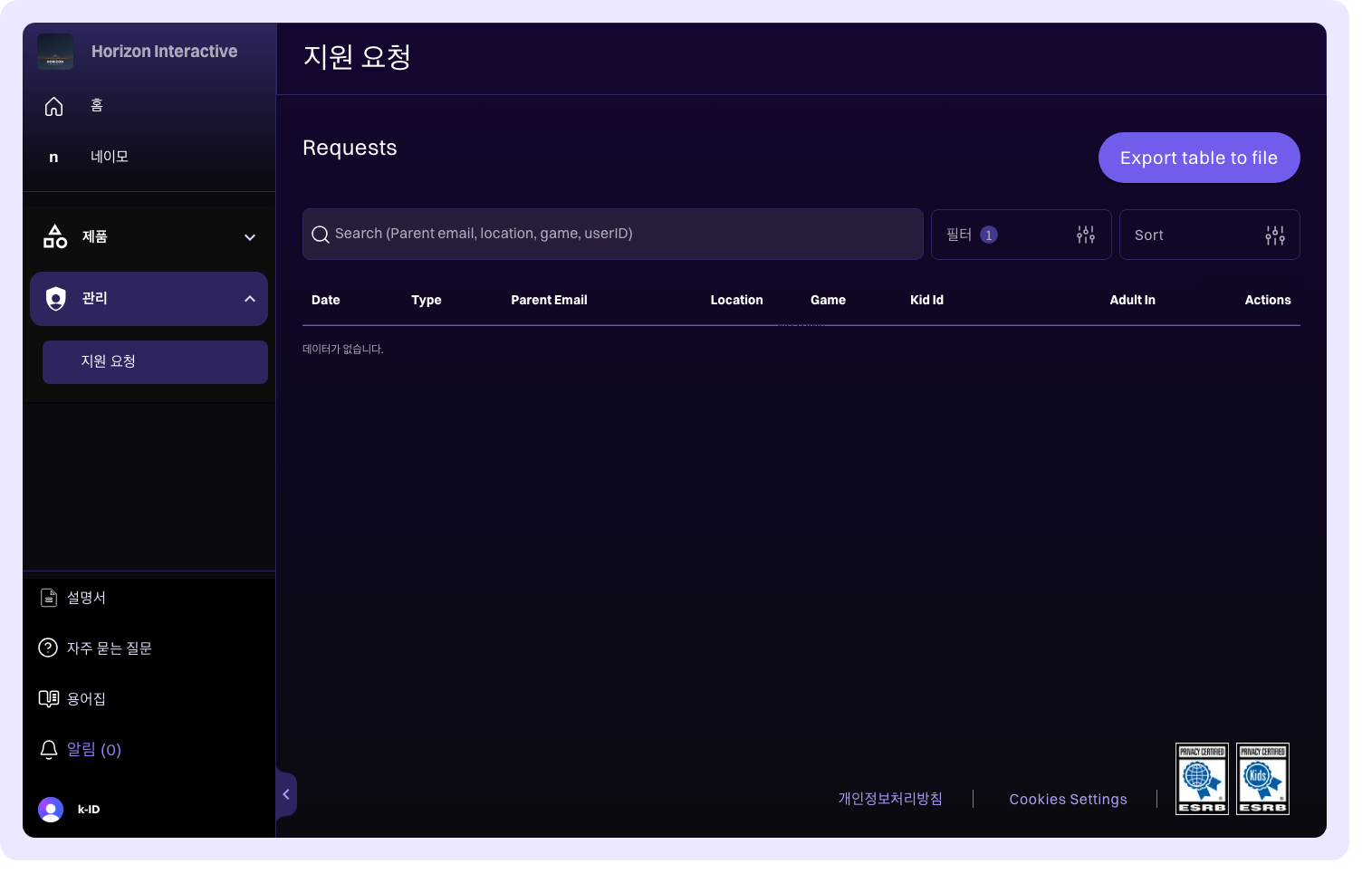The width and height of the screenshot is (1372, 883).
Task: Select the 지원 요청 submenu item
Action: tap(155, 362)
